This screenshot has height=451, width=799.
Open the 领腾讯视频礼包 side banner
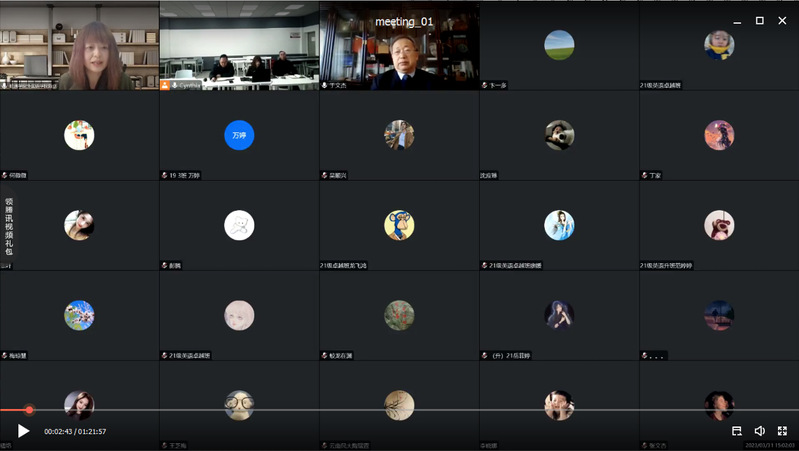click(x=9, y=228)
